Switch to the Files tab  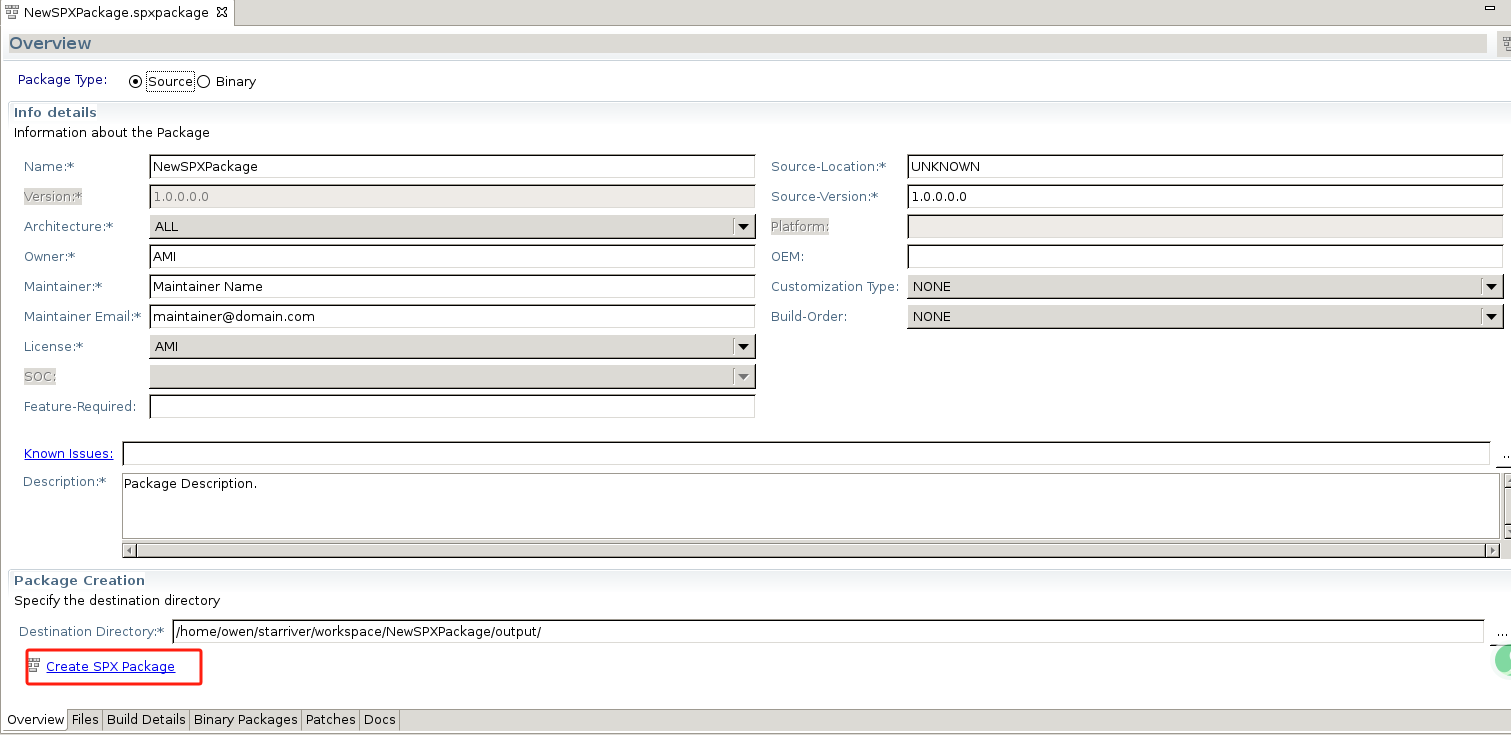pyautogui.click(x=85, y=719)
